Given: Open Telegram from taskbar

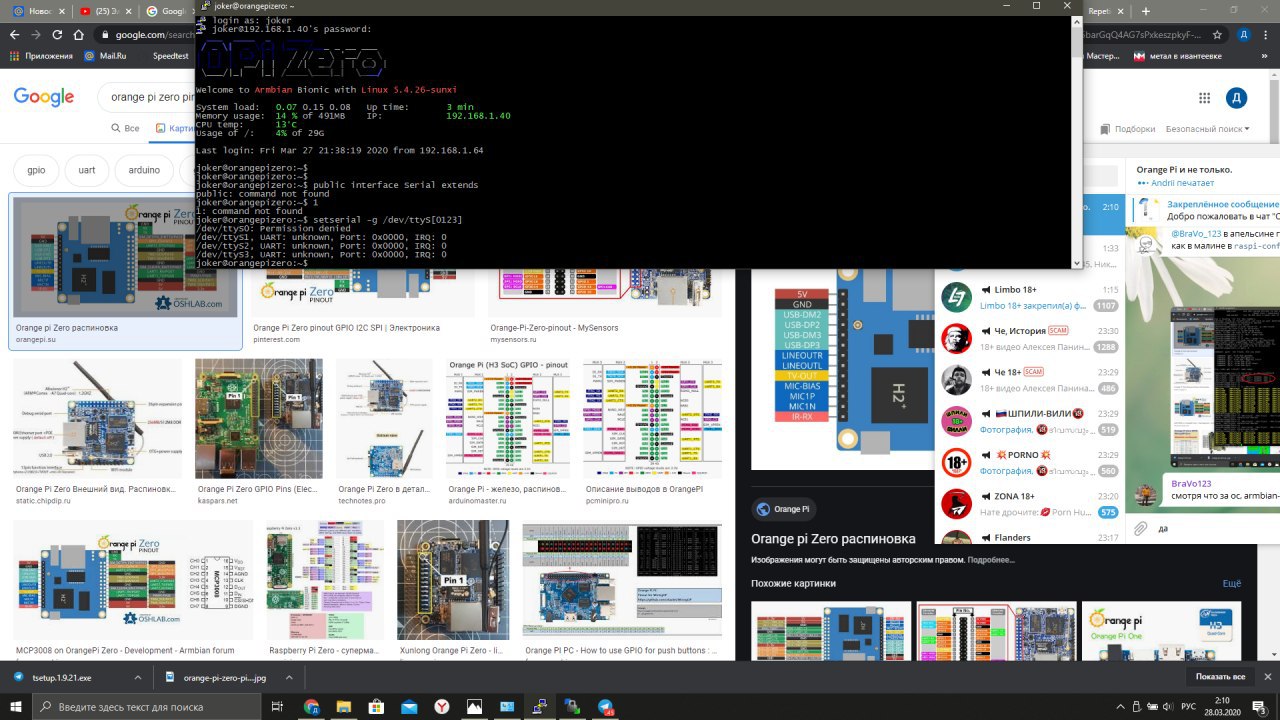Looking at the screenshot, I should tap(606, 706).
